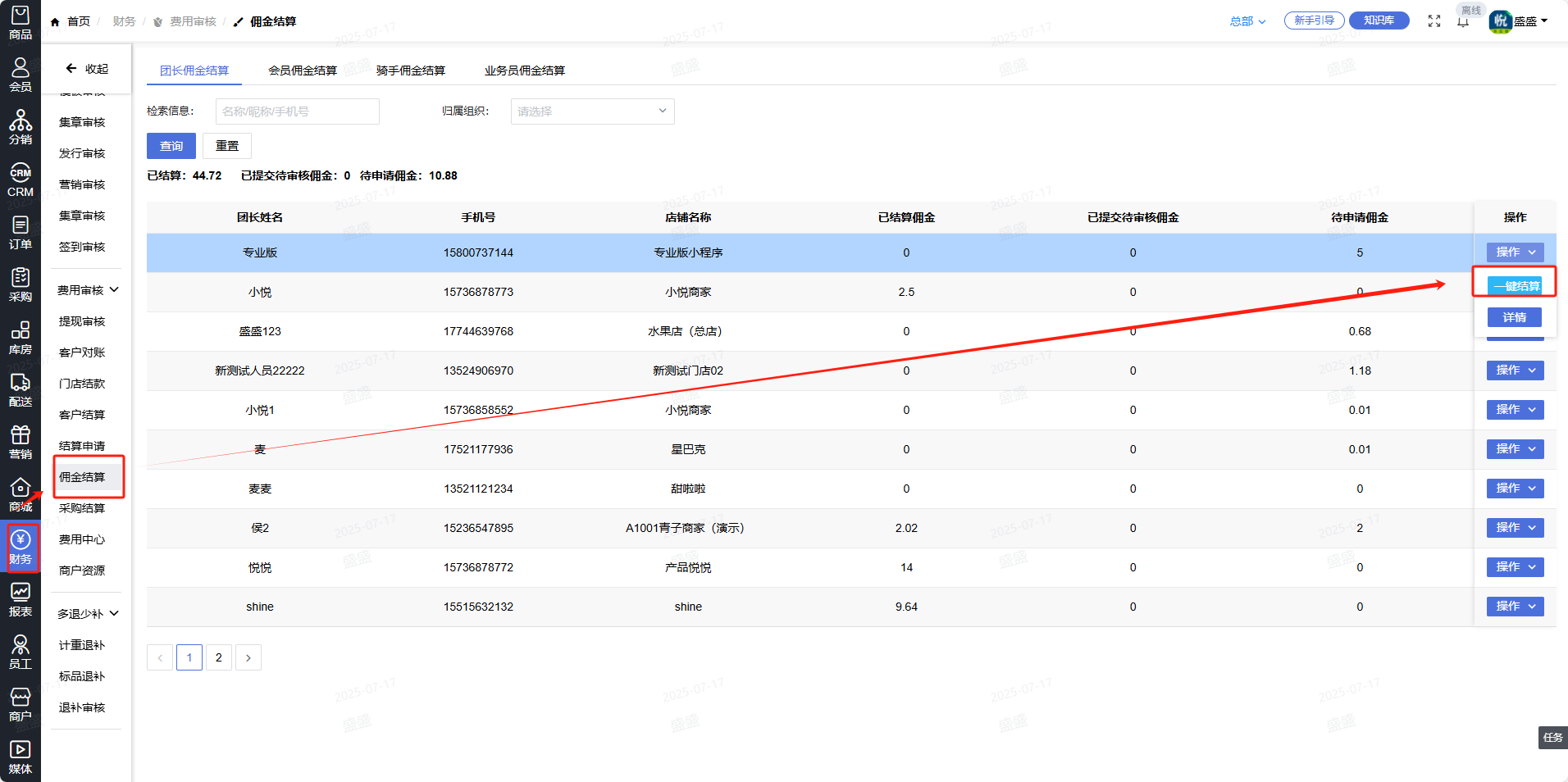Select the 营销 gift icon
The height and width of the screenshot is (782, 1568).
click(x=21, y=442)
